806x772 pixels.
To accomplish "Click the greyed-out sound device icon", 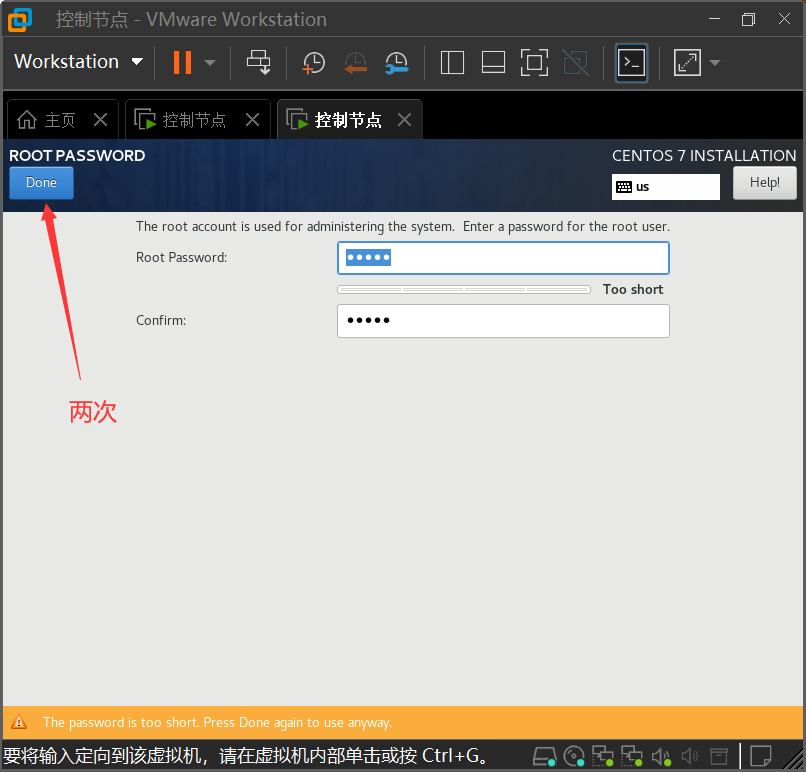I will 689,756.
